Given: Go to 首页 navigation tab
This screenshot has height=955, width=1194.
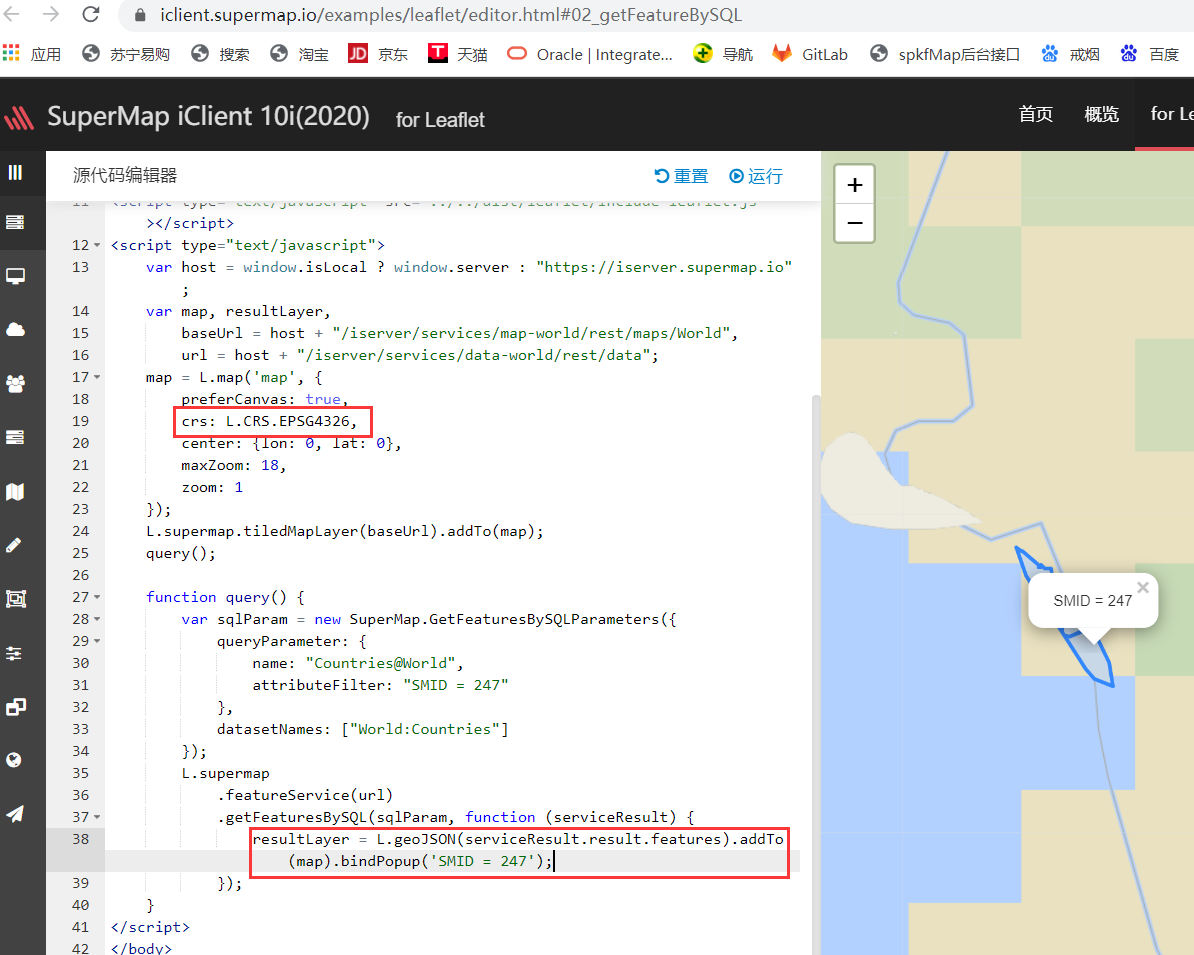Looking at the screenshot, I should pyautogui.click(x=1036, y=114).
